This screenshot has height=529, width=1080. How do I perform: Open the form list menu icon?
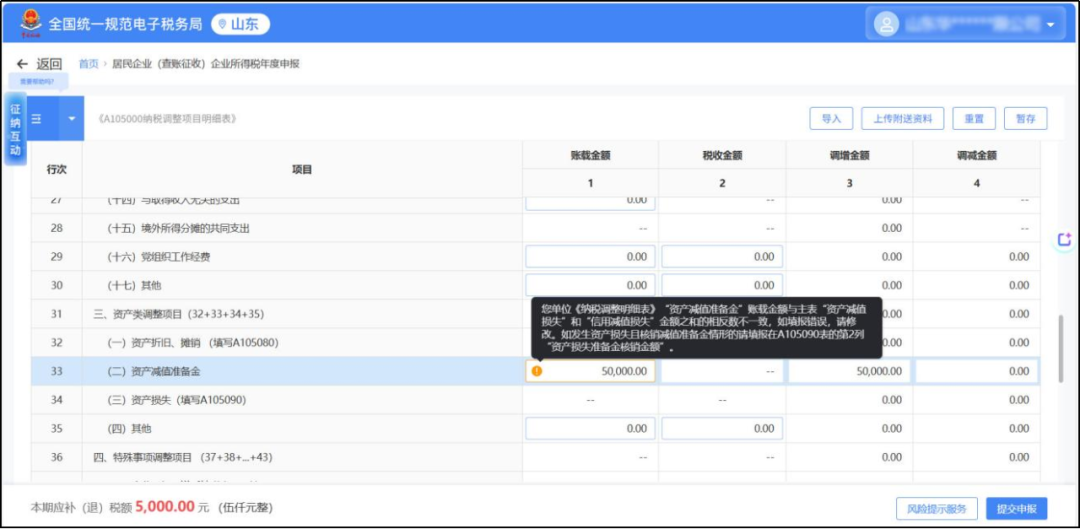(x=37, y=119)
